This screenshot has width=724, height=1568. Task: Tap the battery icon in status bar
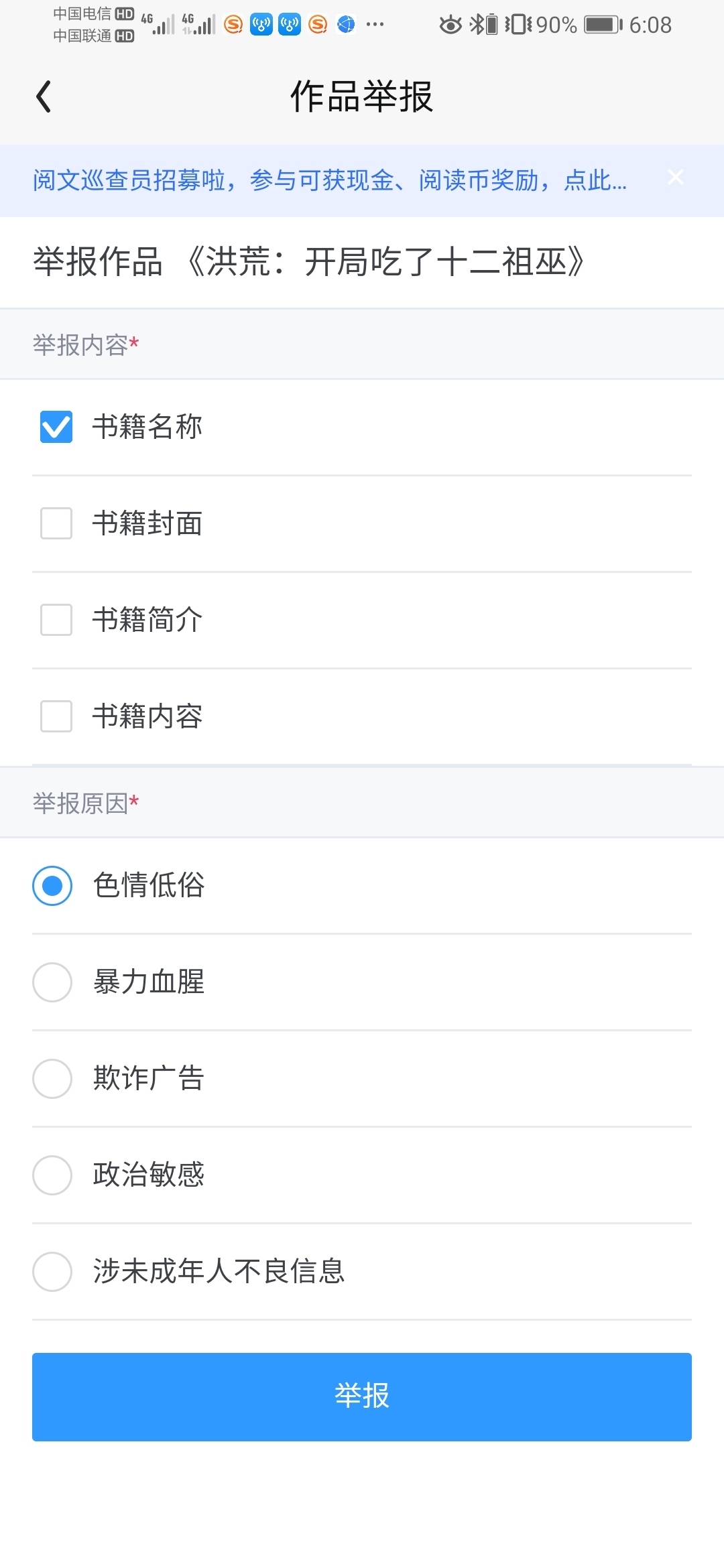coord(603,25)
